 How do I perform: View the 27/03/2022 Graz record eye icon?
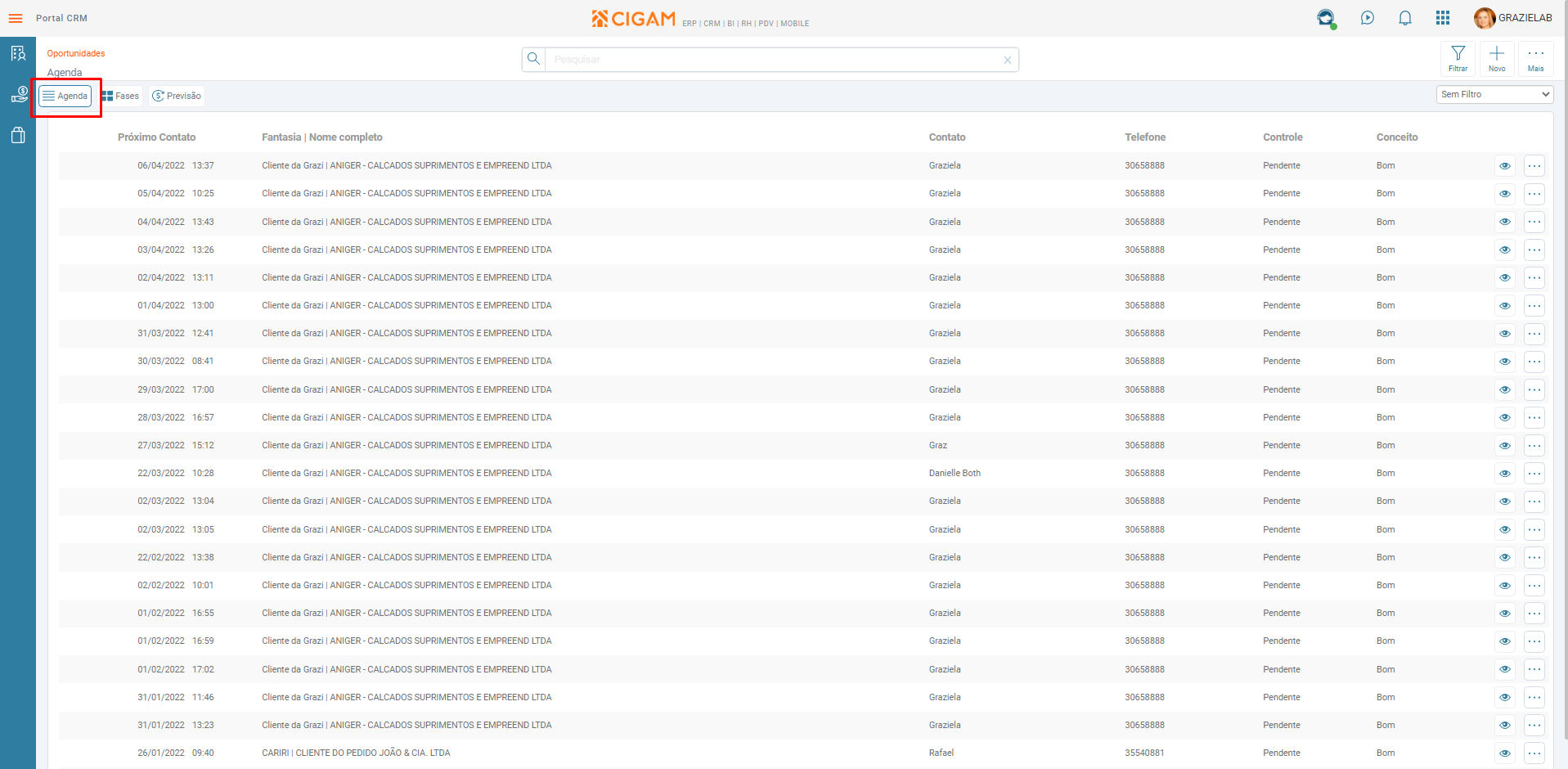(1505, 446)
